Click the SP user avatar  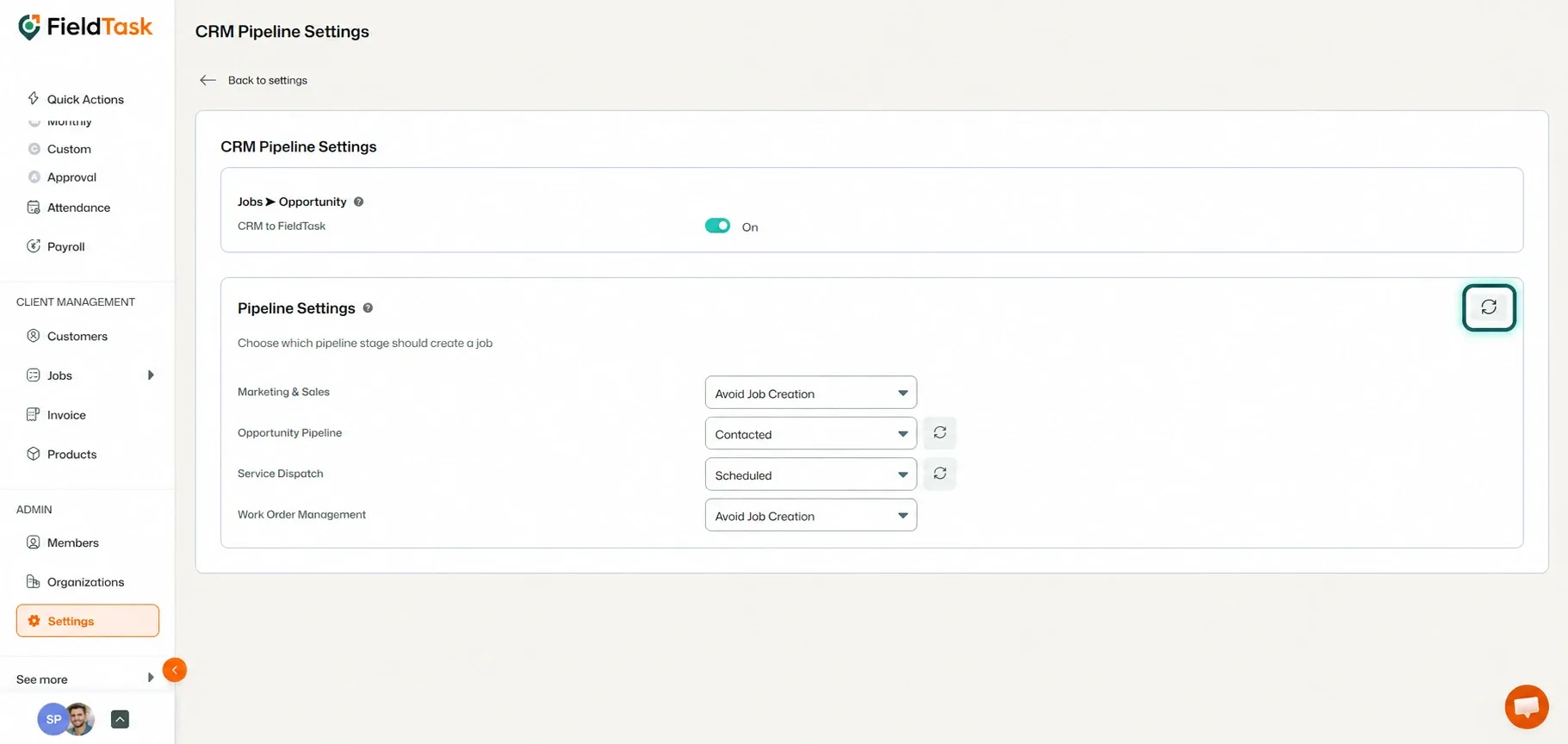[53, 719]
